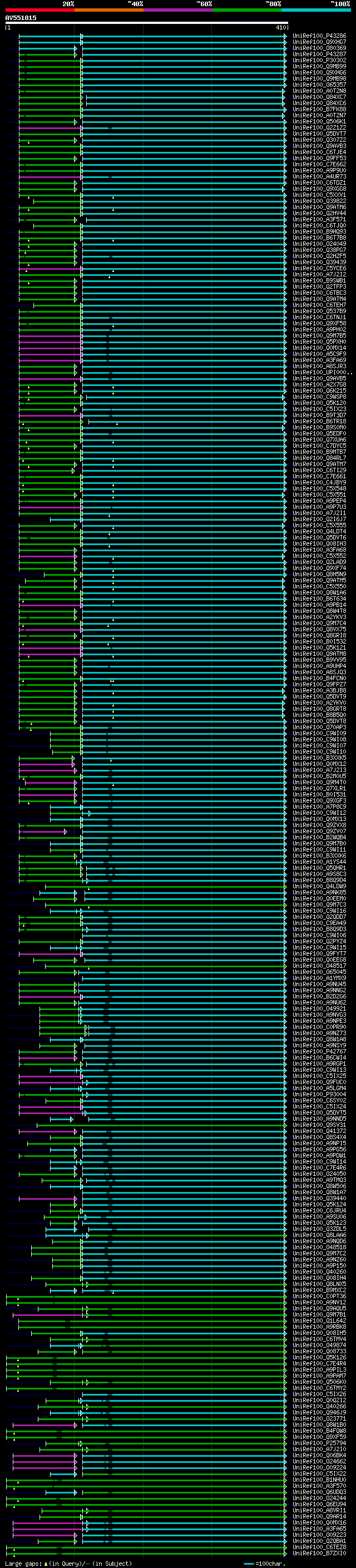Click the red 20% legend segment

39,10
